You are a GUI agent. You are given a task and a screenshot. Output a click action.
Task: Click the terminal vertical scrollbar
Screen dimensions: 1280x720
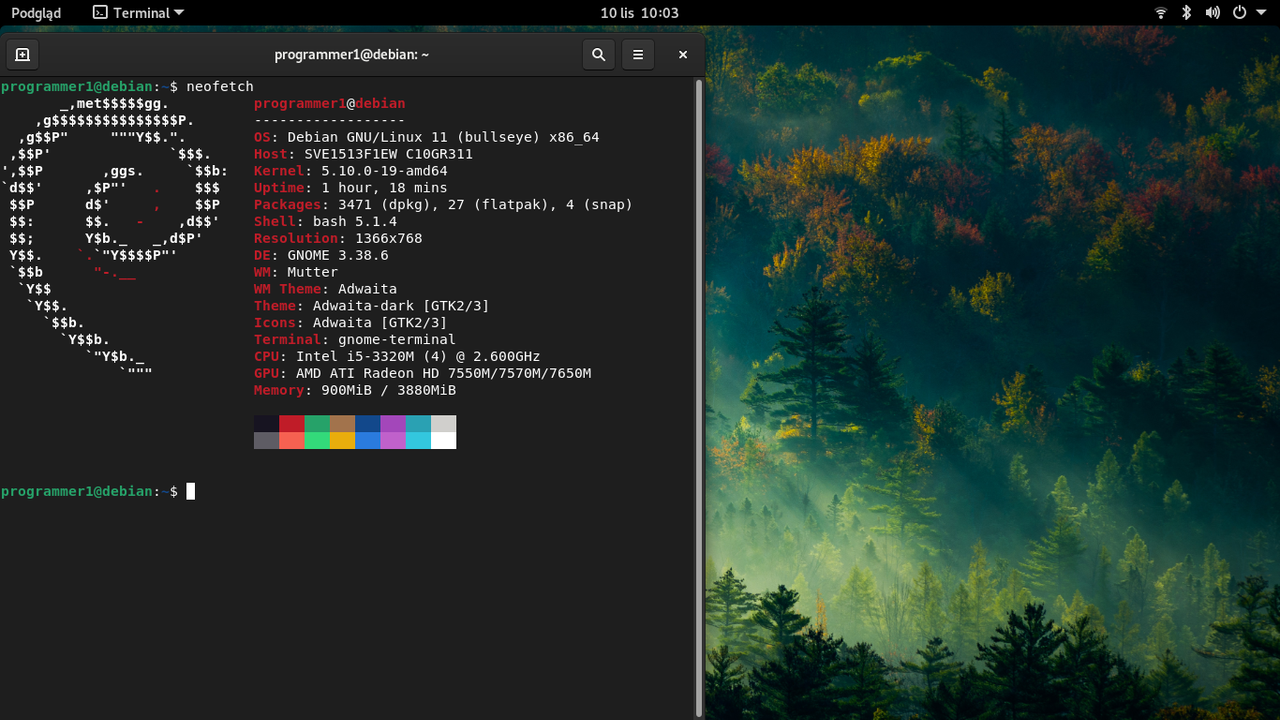(699, 397)
